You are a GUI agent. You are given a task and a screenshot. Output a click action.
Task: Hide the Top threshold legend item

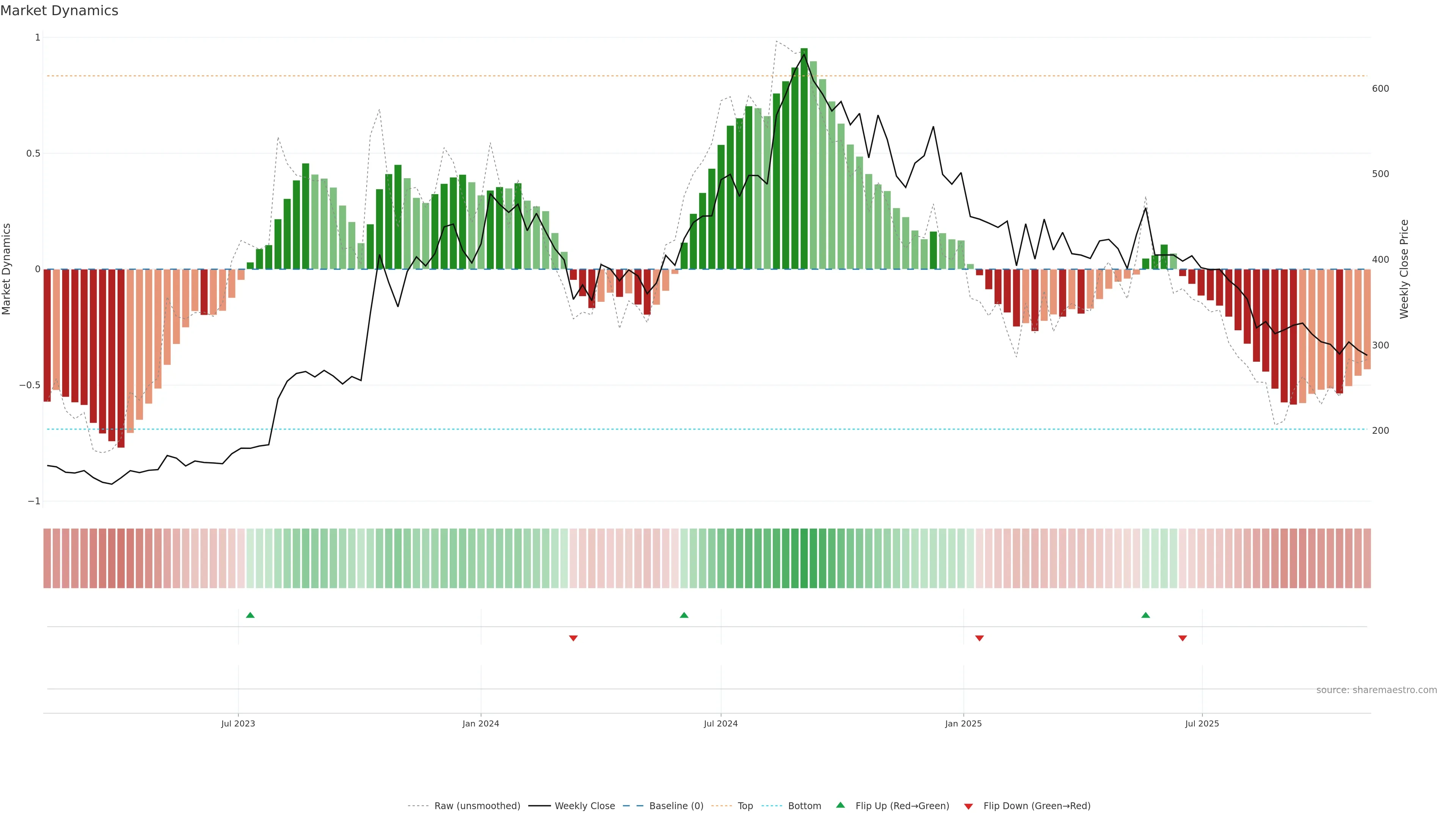click(x=745, y=806)
